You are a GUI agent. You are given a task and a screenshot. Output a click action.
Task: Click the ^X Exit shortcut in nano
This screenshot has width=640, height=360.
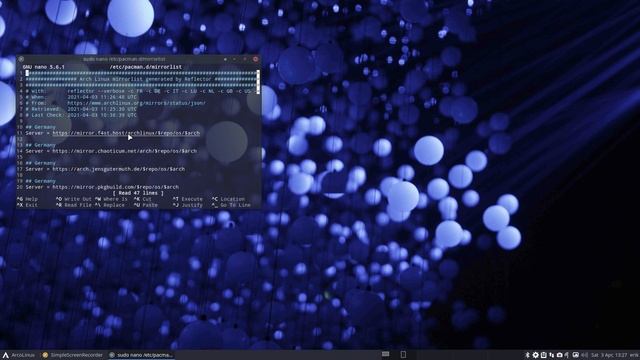[27, 205]
